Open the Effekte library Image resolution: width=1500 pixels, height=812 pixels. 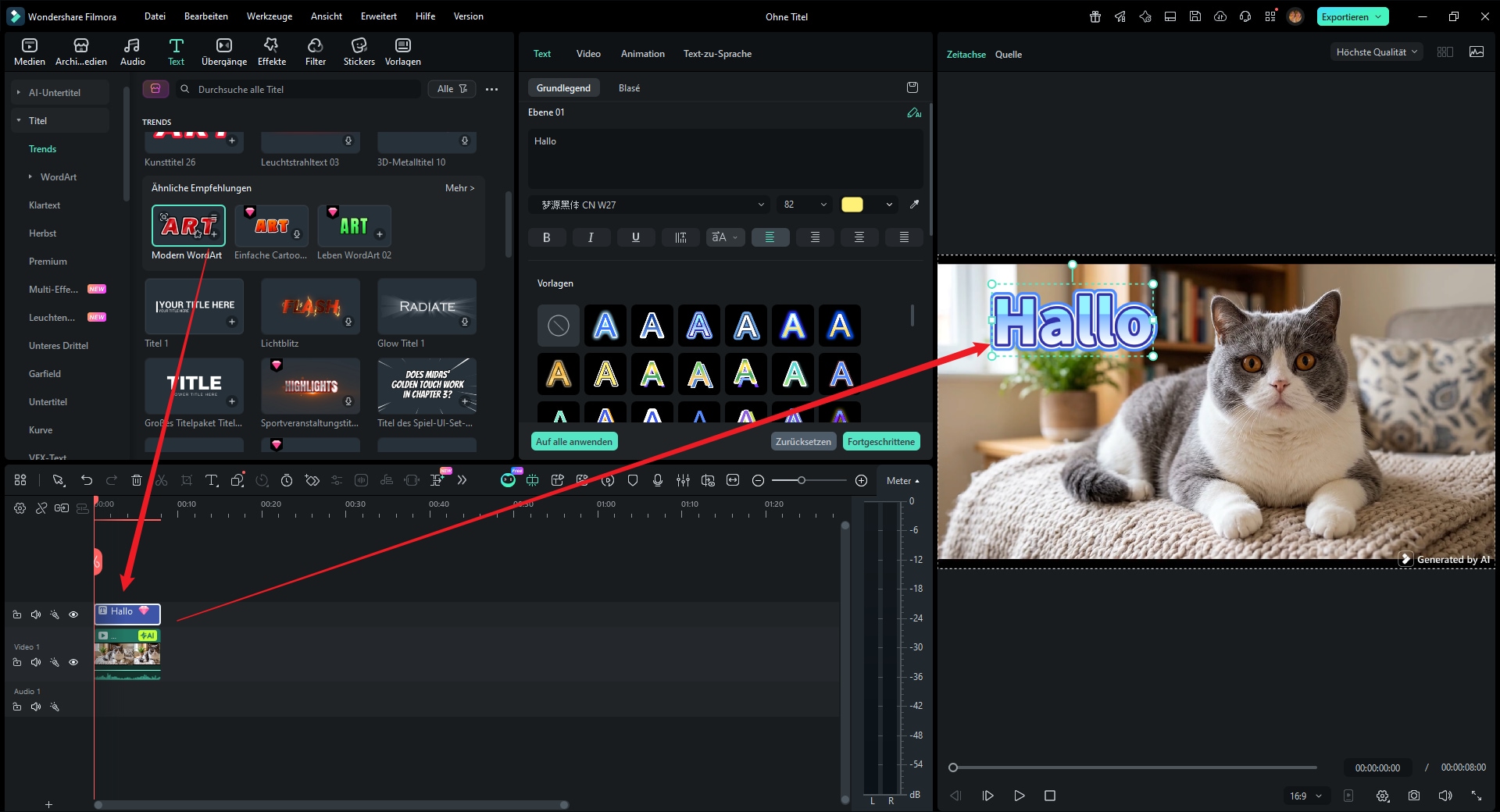point(272,52)
